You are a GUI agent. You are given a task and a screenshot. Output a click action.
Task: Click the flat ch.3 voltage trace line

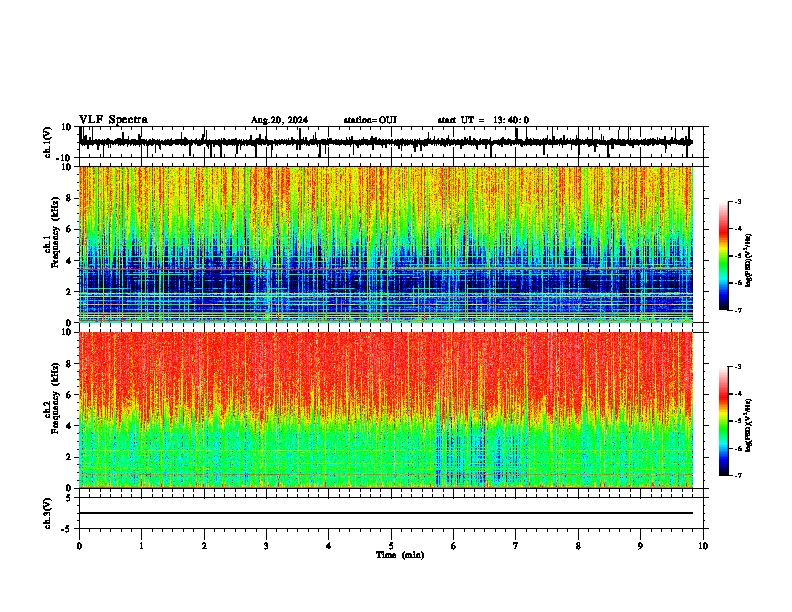386,513
